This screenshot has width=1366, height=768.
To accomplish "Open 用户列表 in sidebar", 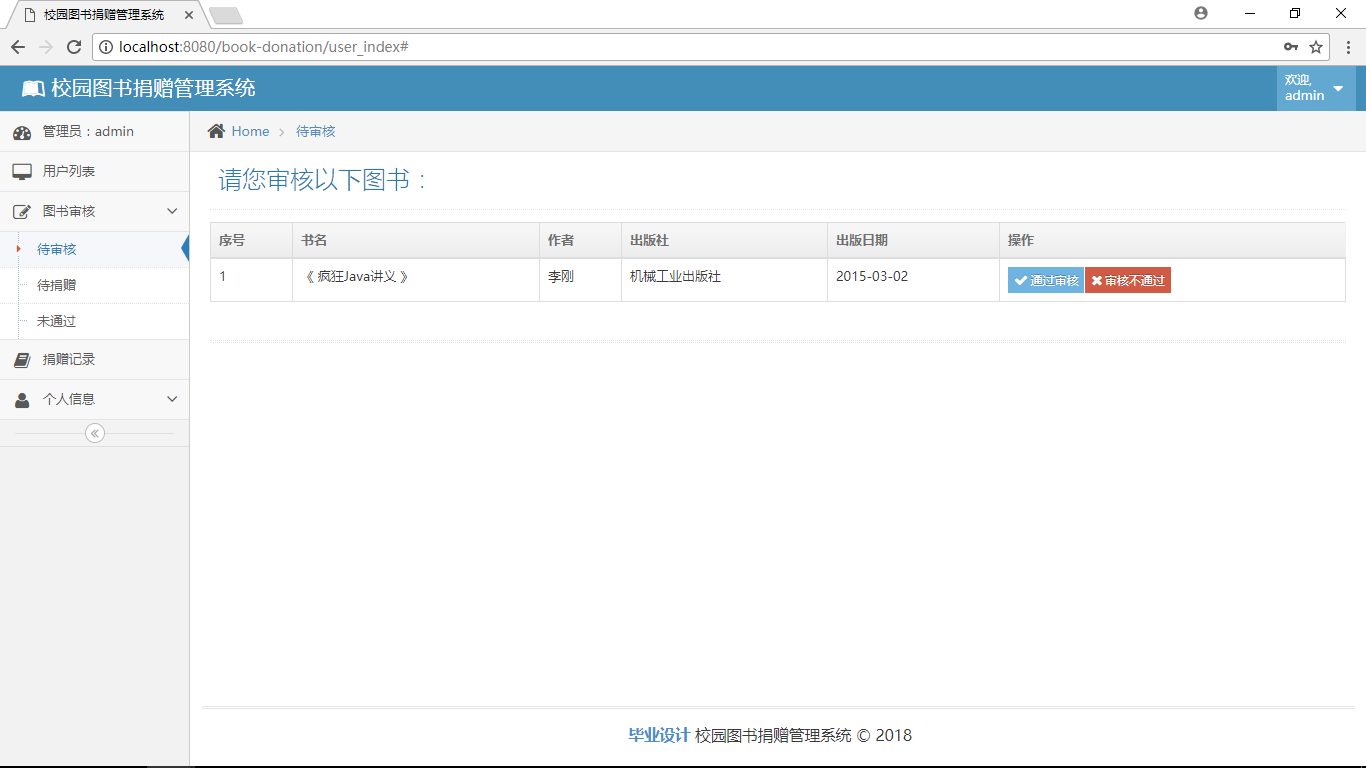I will point(94,172).
